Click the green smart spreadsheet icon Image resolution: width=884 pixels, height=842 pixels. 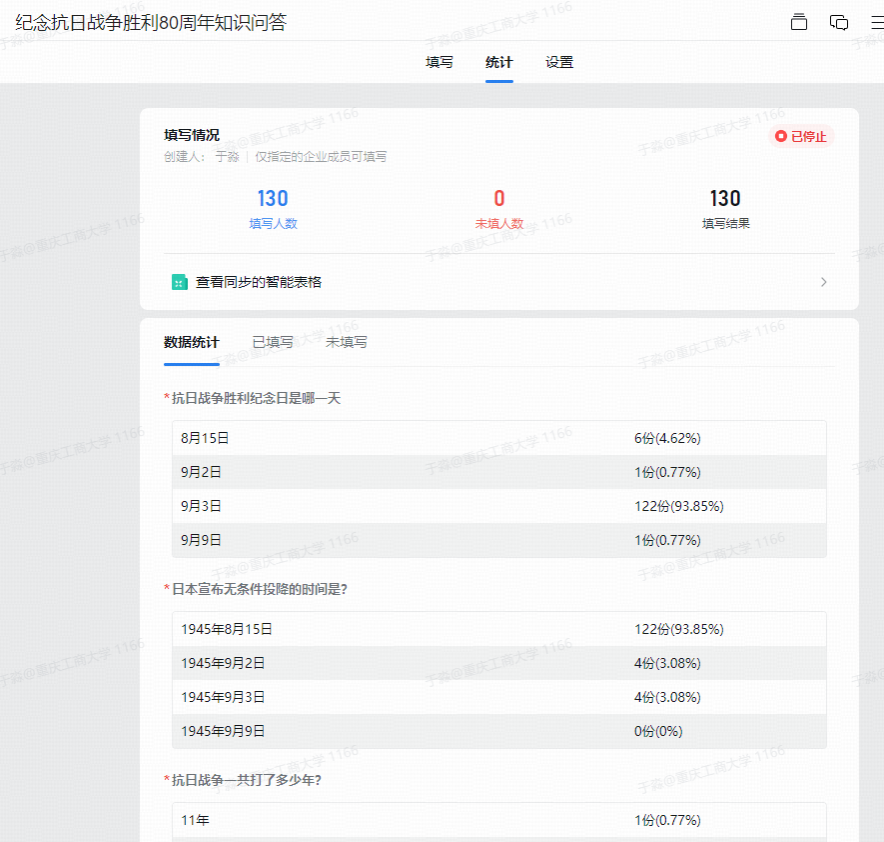178,282
